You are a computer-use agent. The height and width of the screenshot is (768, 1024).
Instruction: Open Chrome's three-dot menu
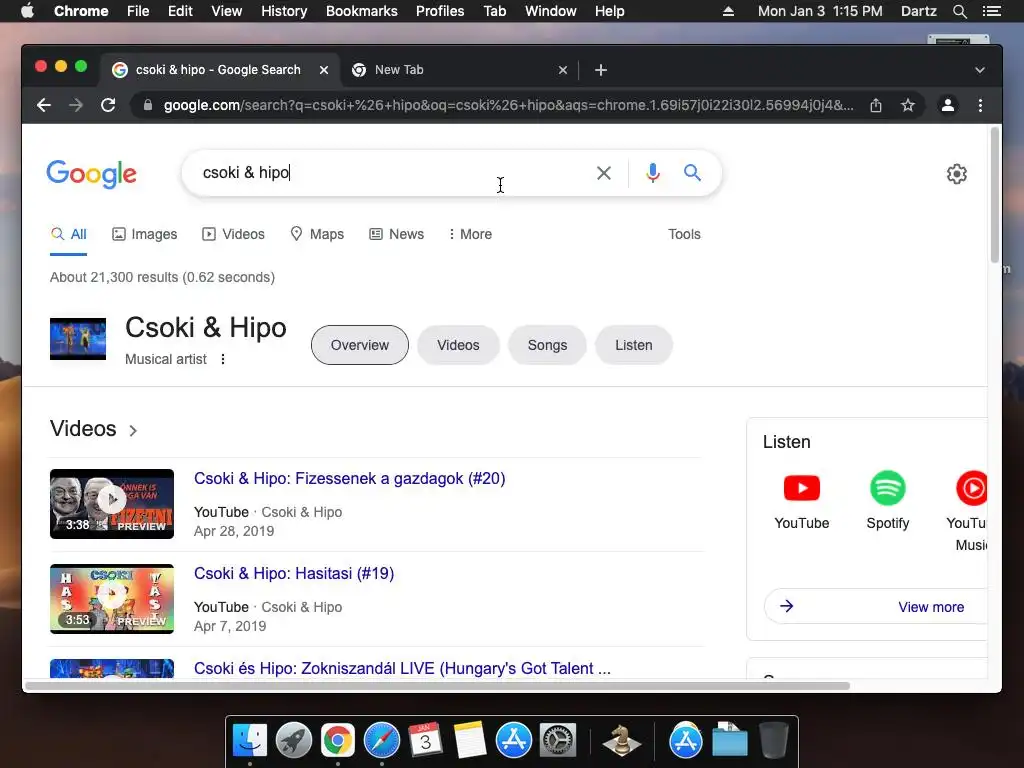980,105
